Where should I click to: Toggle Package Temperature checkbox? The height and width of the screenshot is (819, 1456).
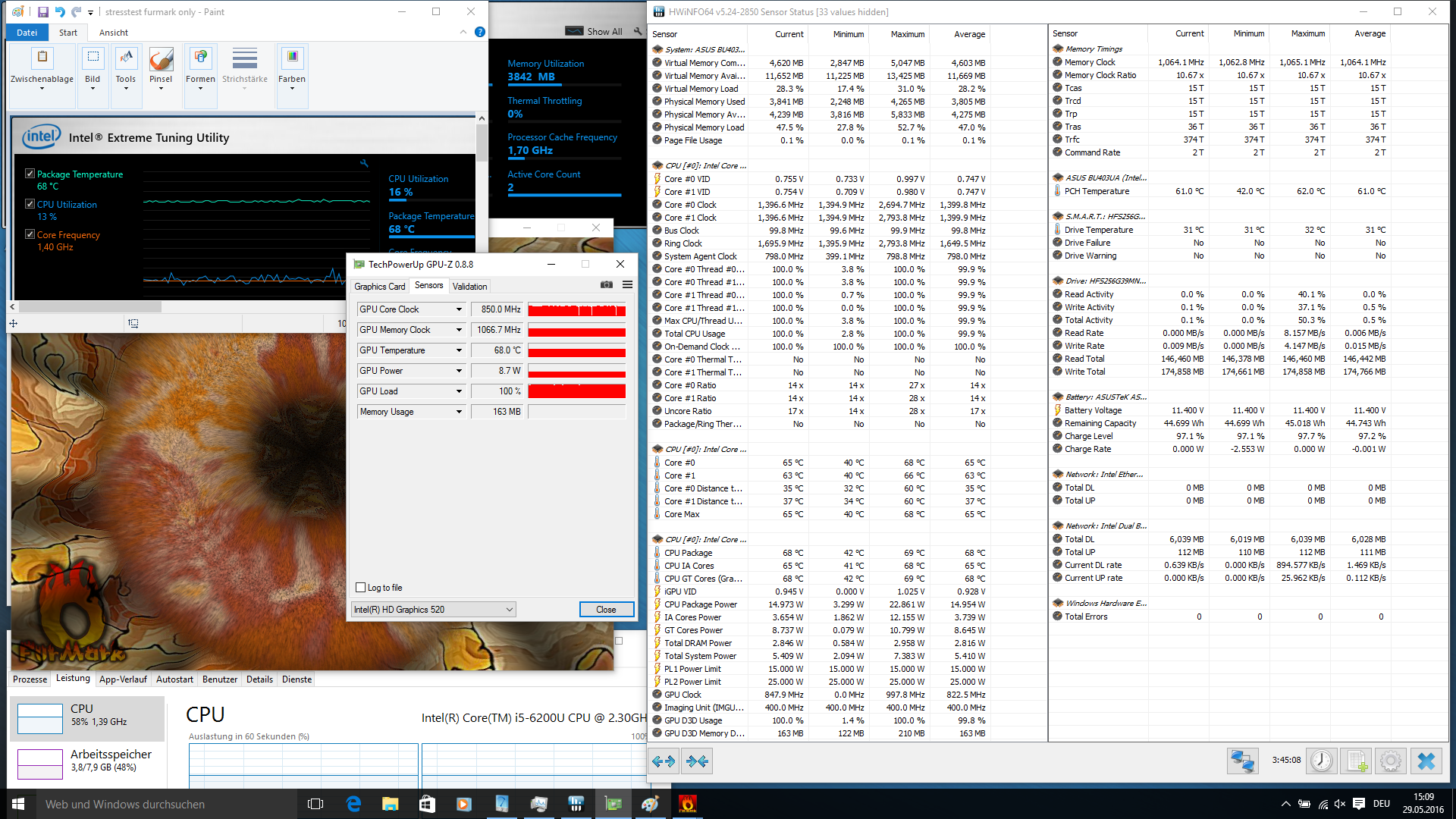click(x=30, y=174)
